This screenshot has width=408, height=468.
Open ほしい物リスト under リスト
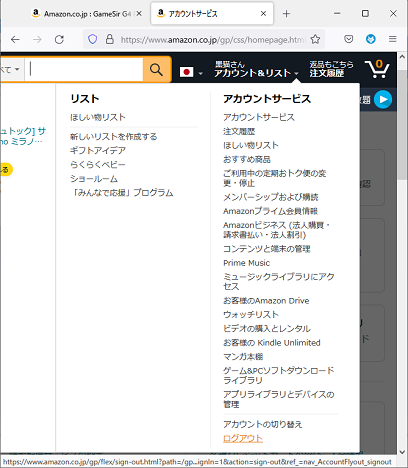(98, 117)
